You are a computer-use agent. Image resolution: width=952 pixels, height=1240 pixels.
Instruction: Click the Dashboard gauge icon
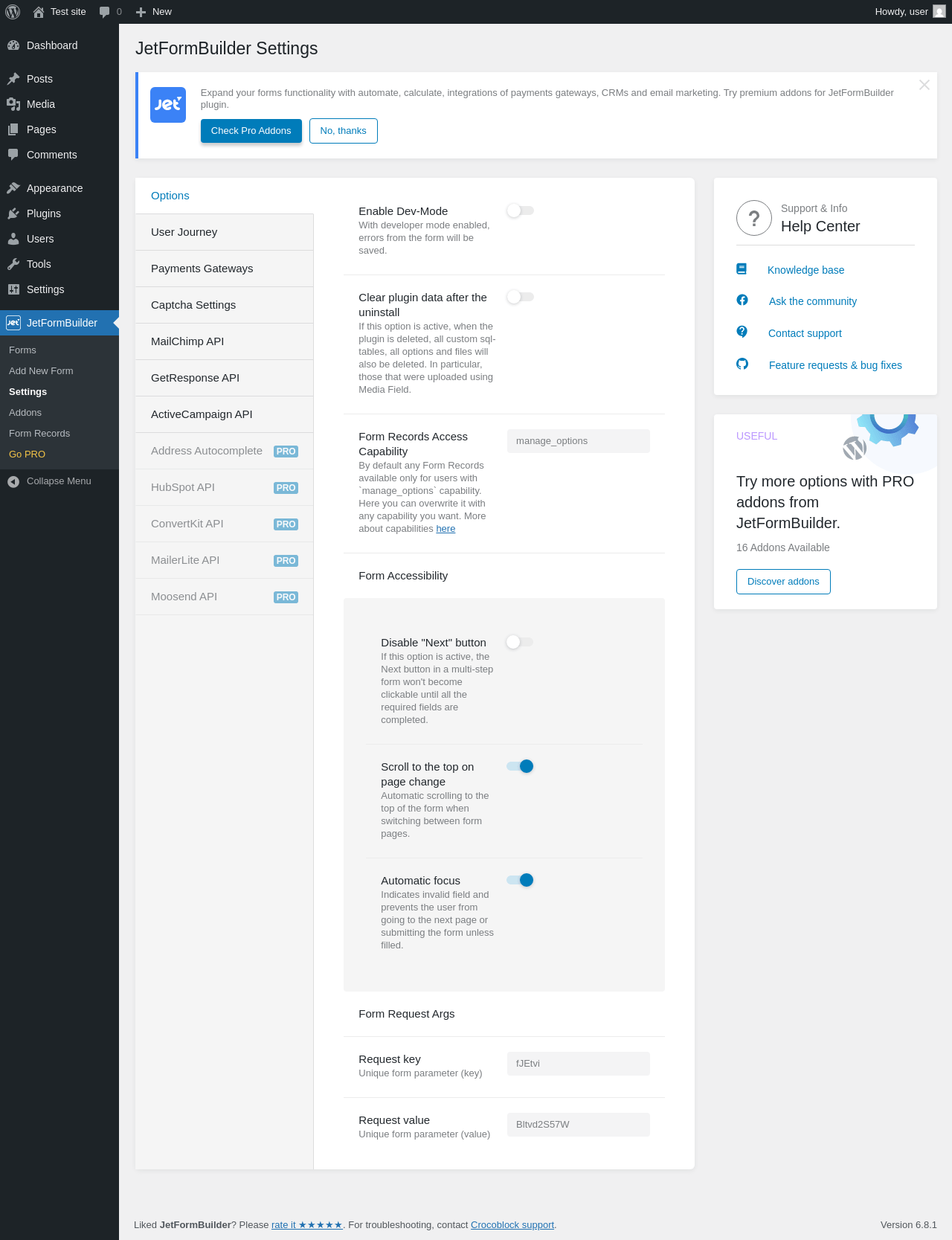(x=13, y=45)
